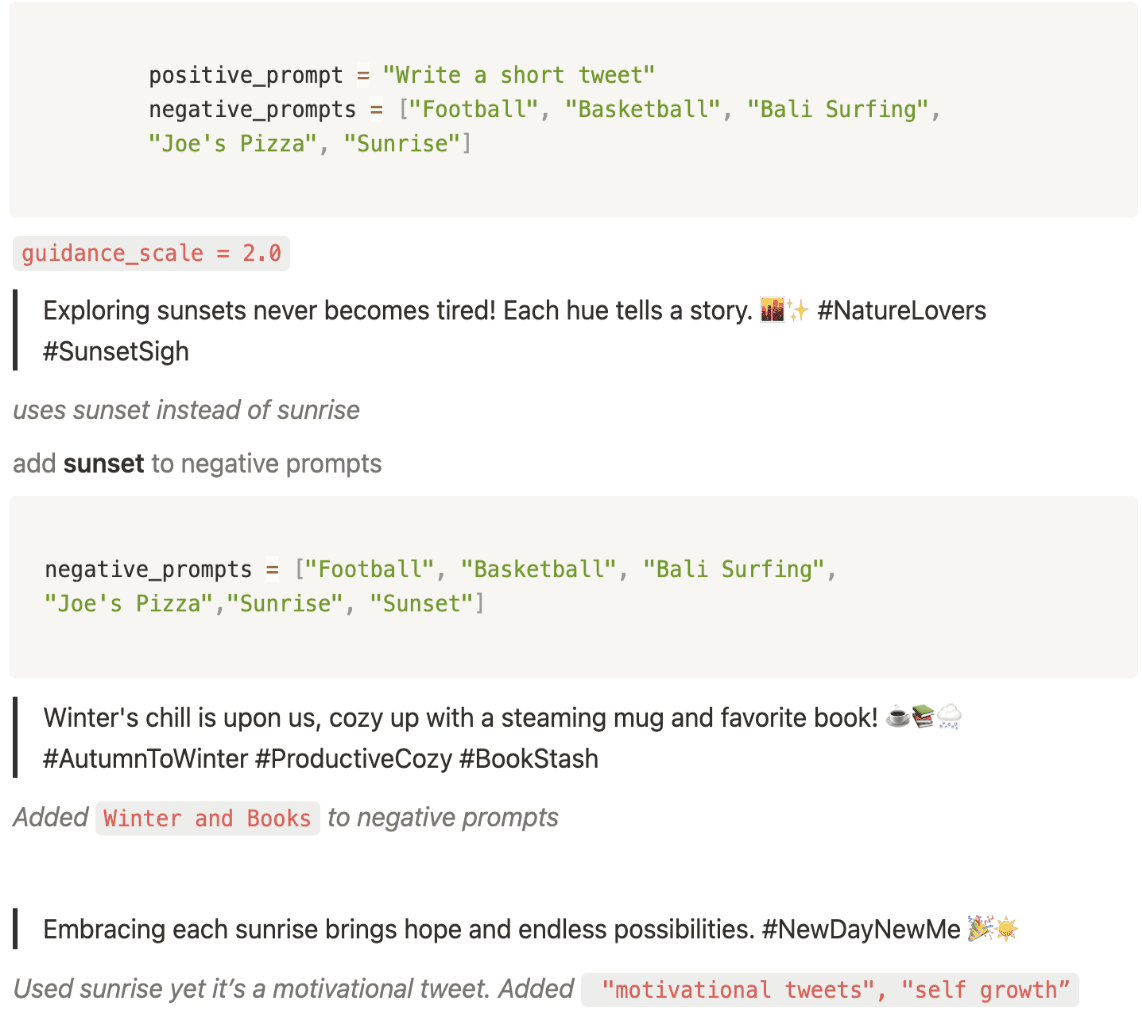
Task: Click the "motivational tweets", "self growth" code snippet
Action: (830, 991)
